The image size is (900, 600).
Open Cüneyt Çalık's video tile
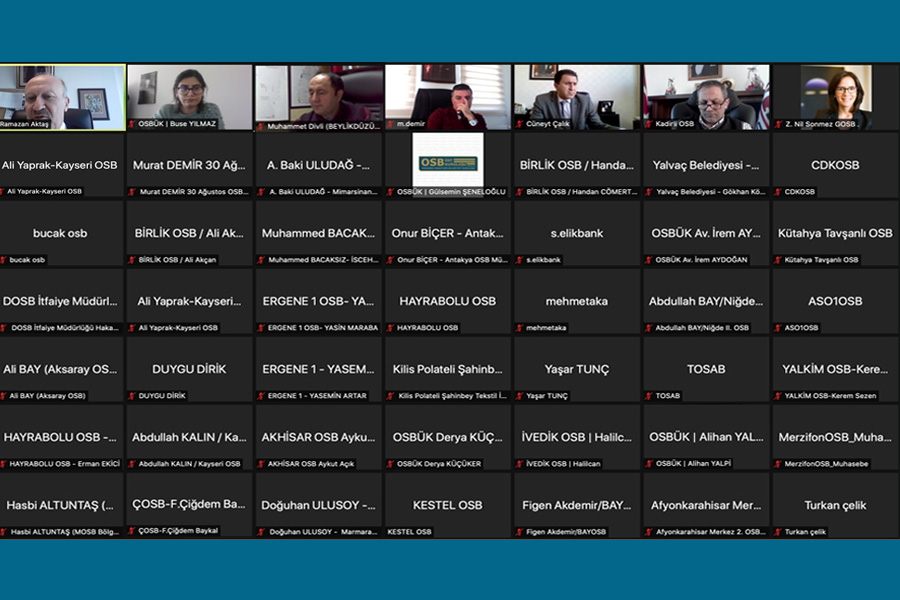pyautogui.click(x=577, y=97)
